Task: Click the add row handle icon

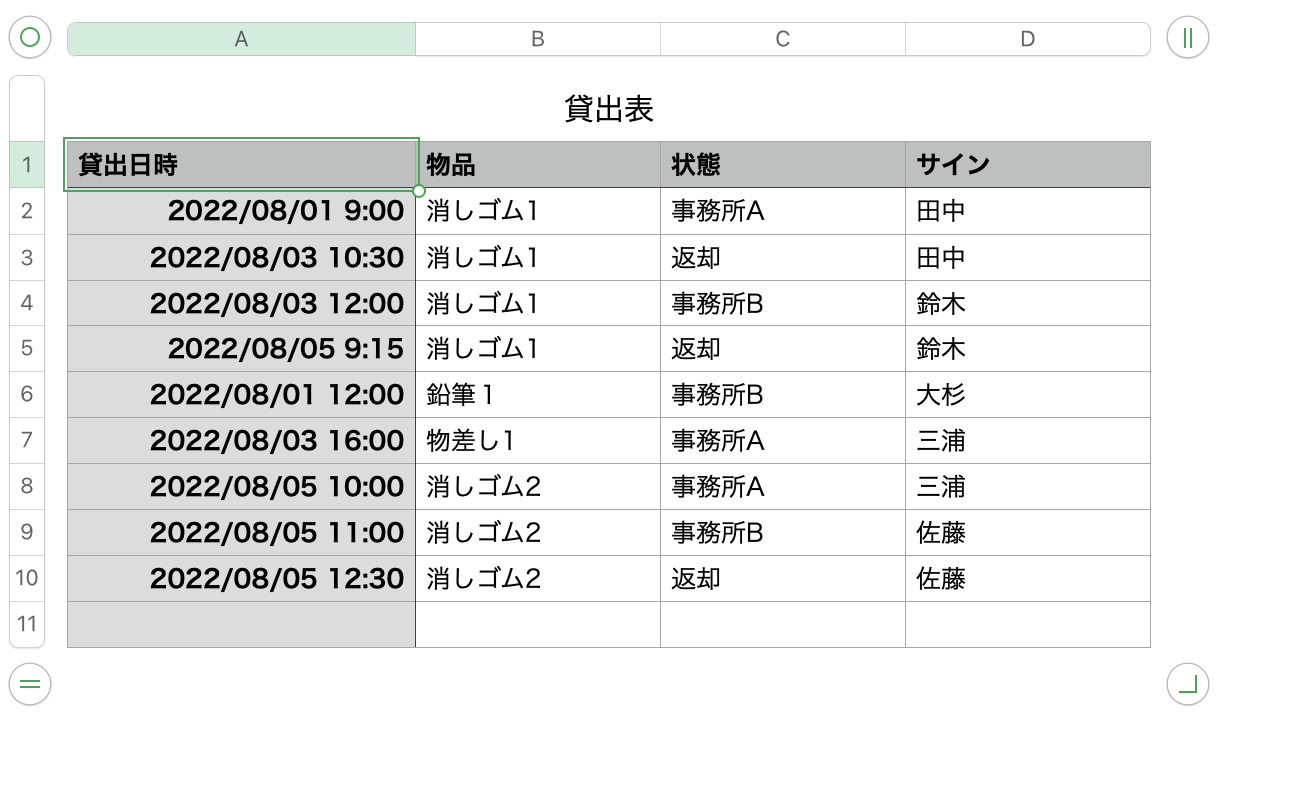Action: 30,685
